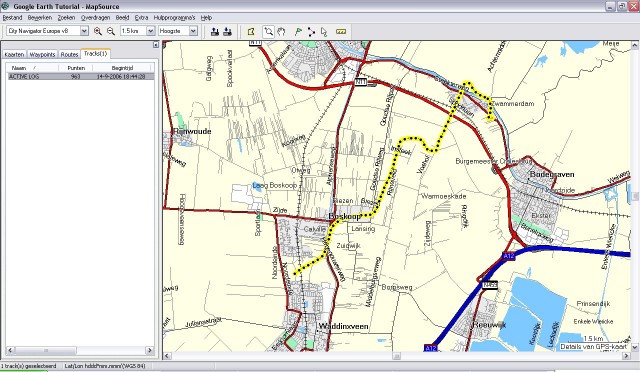The height and width of the screenshot is (372, 640).
Task: Select the Waypoint flag tool
Action: (x=298, y=31)
